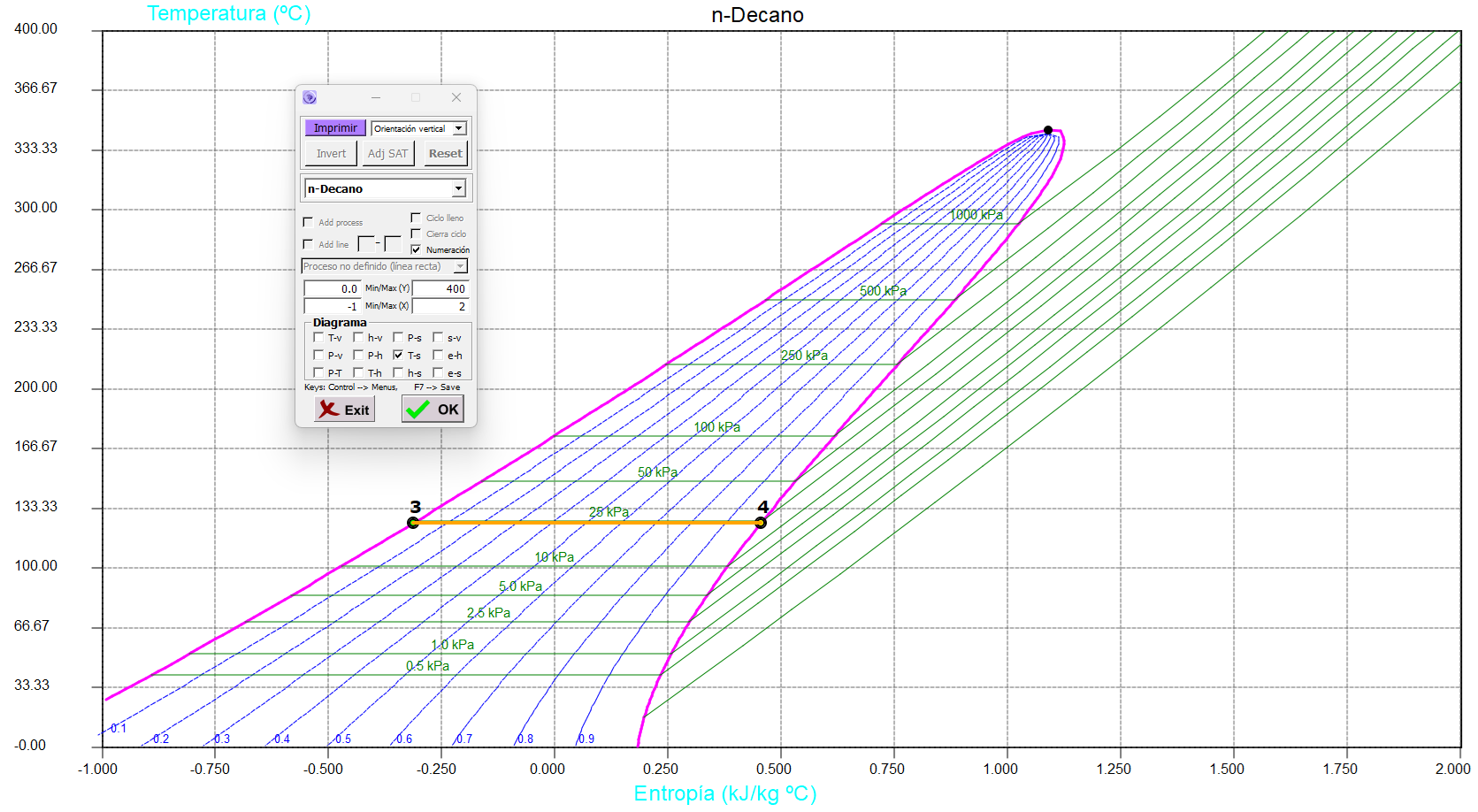Screen dimensions: 1478x812
Task: Click the Max Y field showing 400
Action: pyautogui.click(x=440, y=288)
